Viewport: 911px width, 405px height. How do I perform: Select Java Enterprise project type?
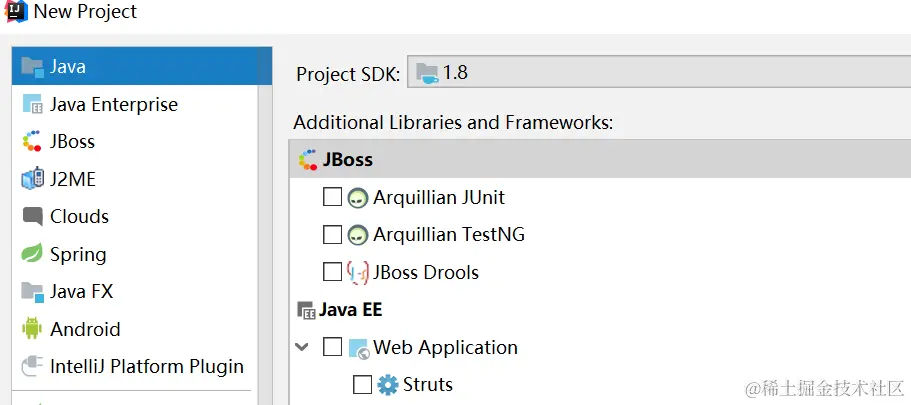pos(135,104)
